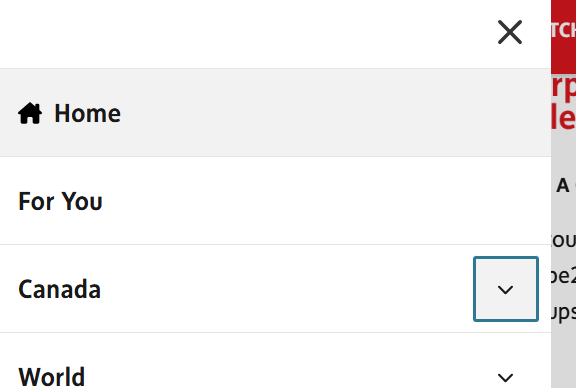Click blank area of the For You row
Screen dimensions: 576x388
[x=294, y=201]
